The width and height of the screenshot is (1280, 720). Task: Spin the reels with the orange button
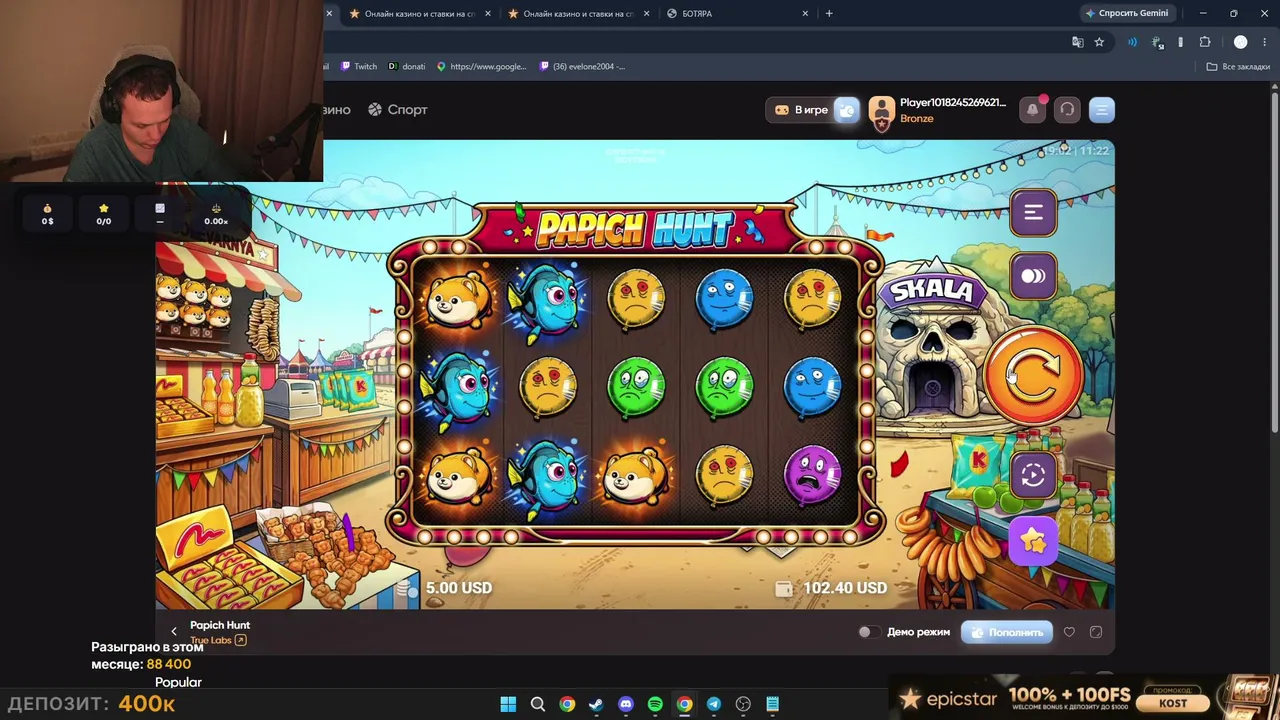click(1032, 374)
